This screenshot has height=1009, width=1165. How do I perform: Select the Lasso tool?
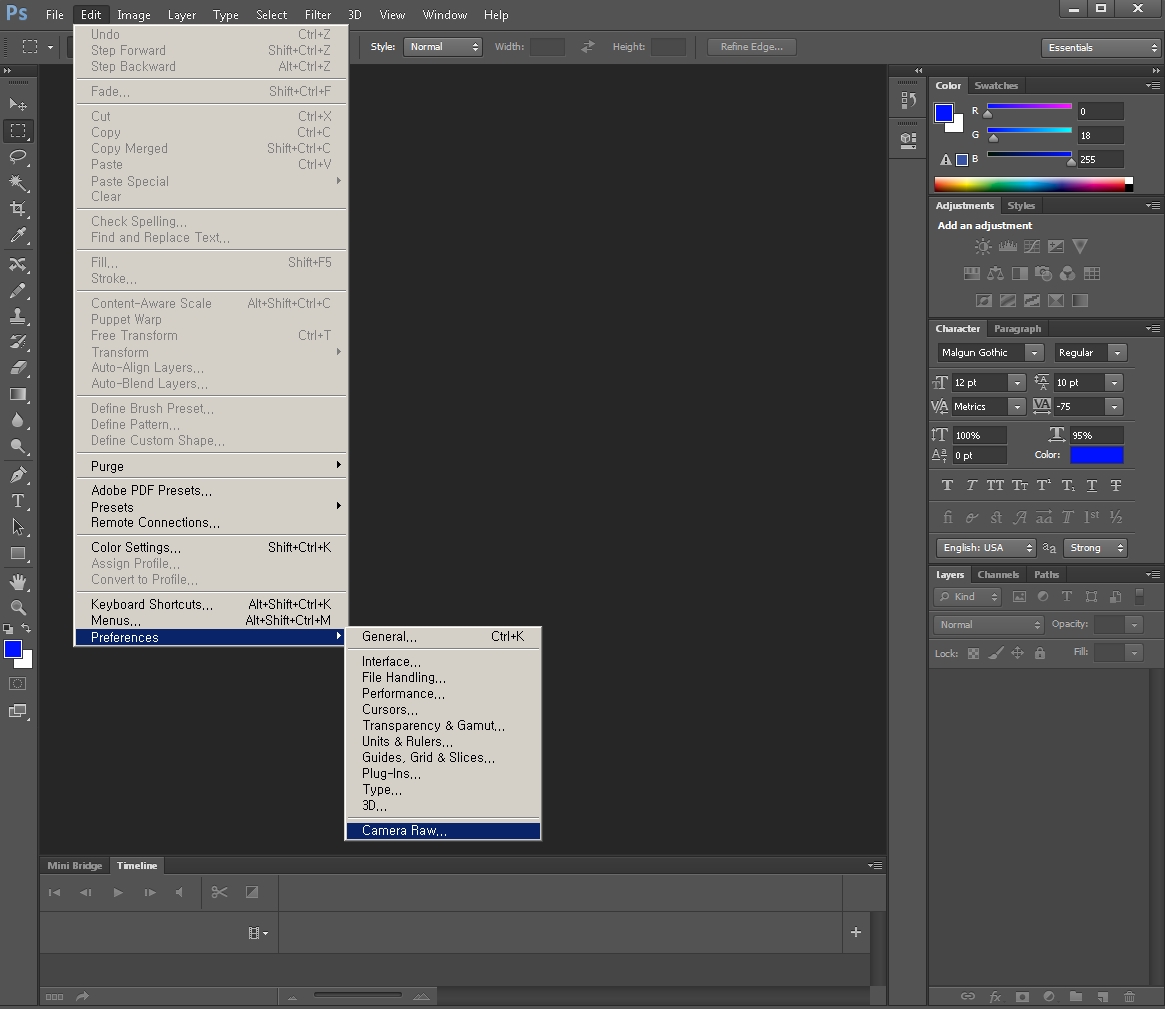(x=18, y=157)
